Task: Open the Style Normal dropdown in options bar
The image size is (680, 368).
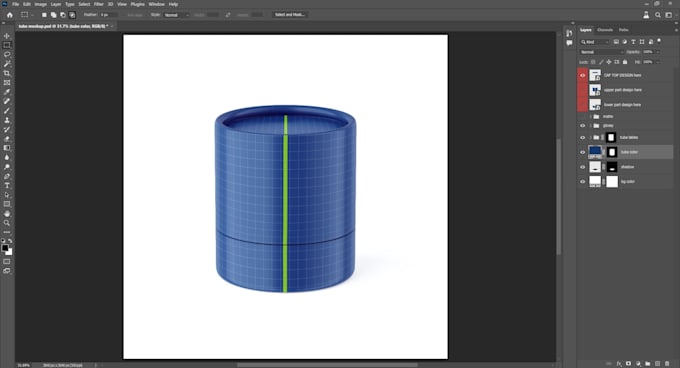Action: click(176, 15)
